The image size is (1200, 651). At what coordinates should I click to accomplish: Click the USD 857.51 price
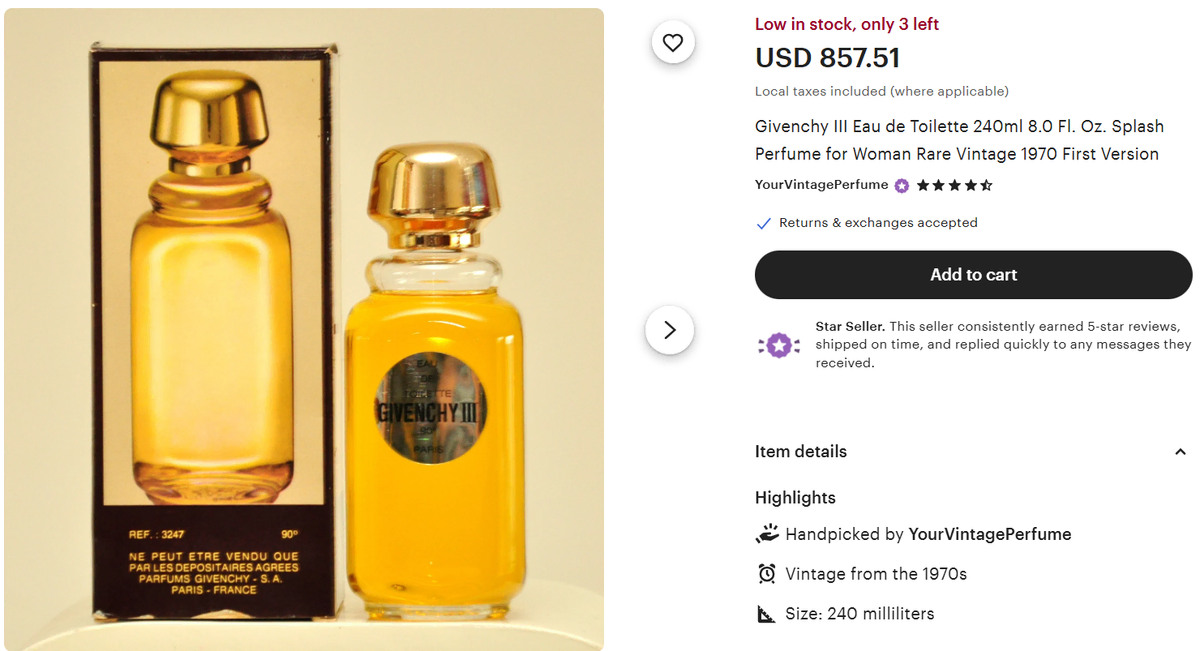click(x=828, y=58)
